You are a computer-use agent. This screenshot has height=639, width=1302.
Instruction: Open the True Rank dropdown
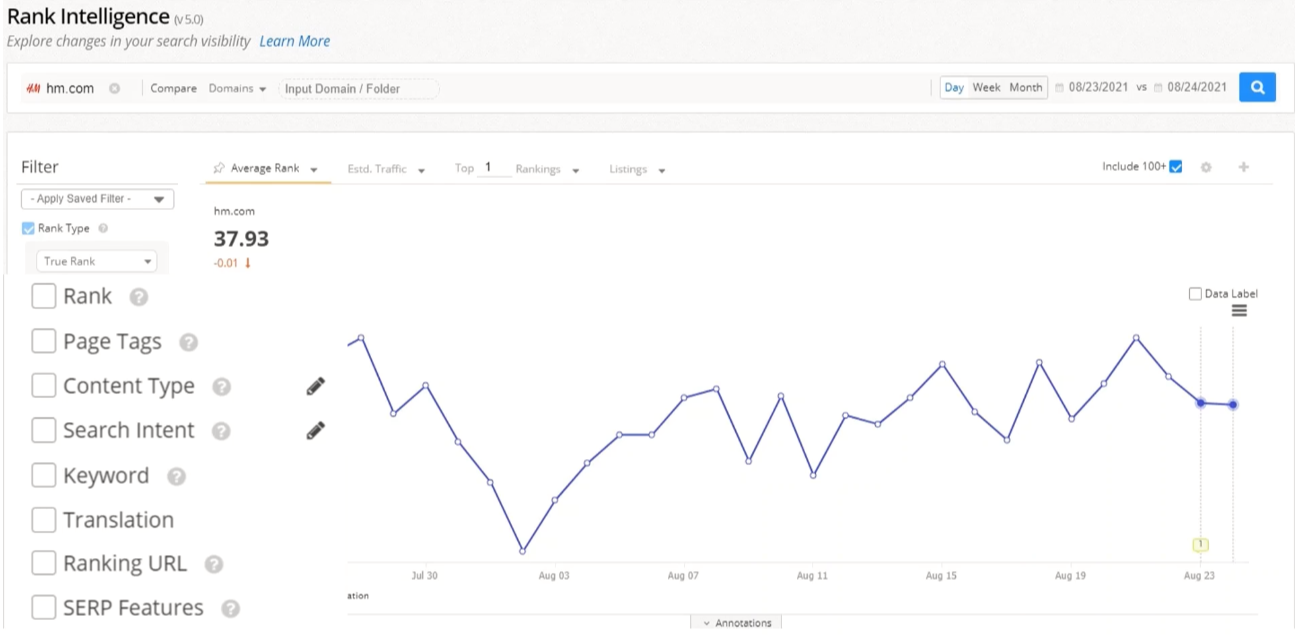coord(95,260)
